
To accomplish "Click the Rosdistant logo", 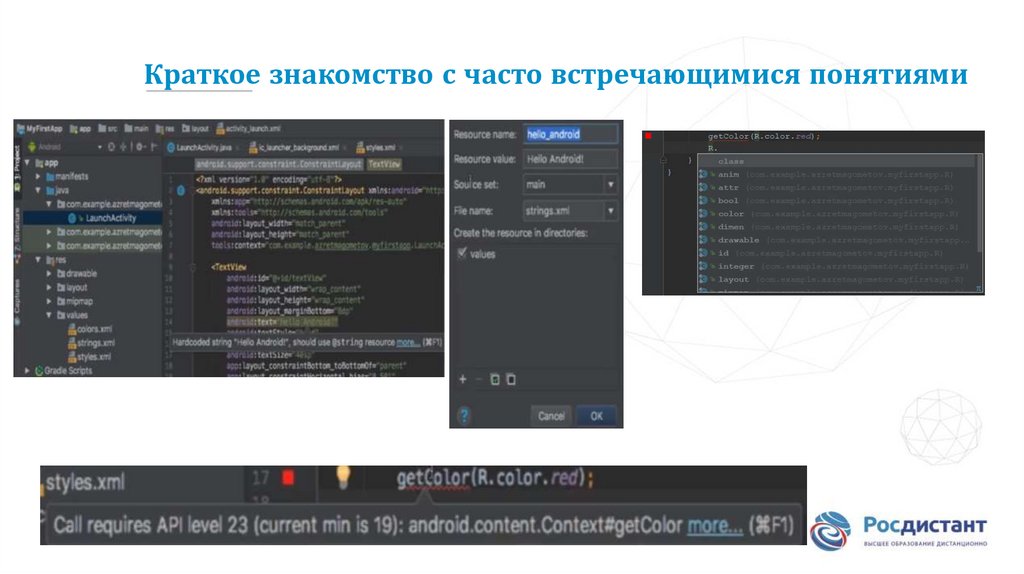I will pos(897,528).
